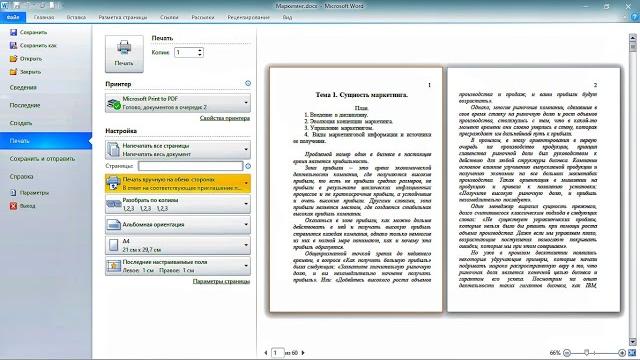This screenshot has height=360, width=640.
Task: Open the manual duplex printing dropdown
Action: tap(178, 183)
